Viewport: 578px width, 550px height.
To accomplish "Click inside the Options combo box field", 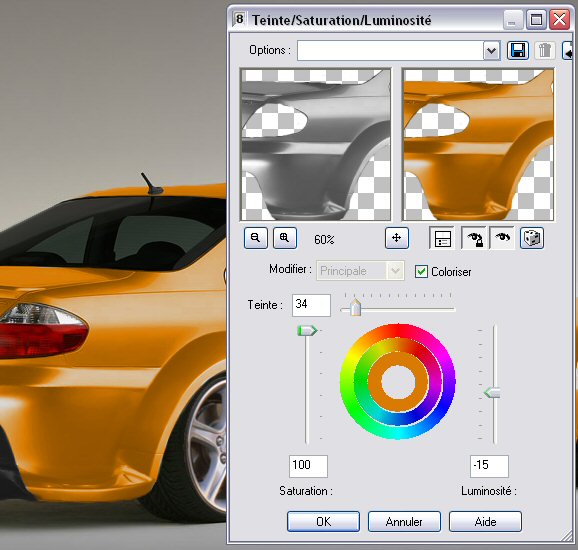I will [390, 51].
